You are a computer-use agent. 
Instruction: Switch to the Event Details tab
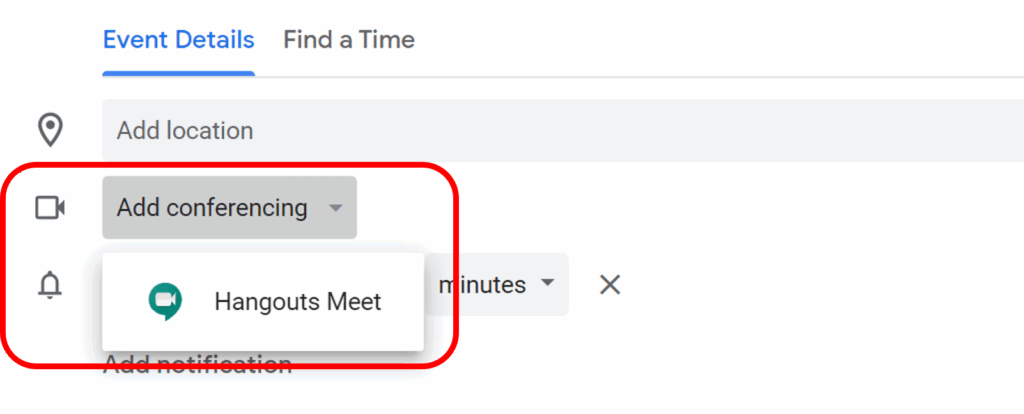tap(179, 40)
